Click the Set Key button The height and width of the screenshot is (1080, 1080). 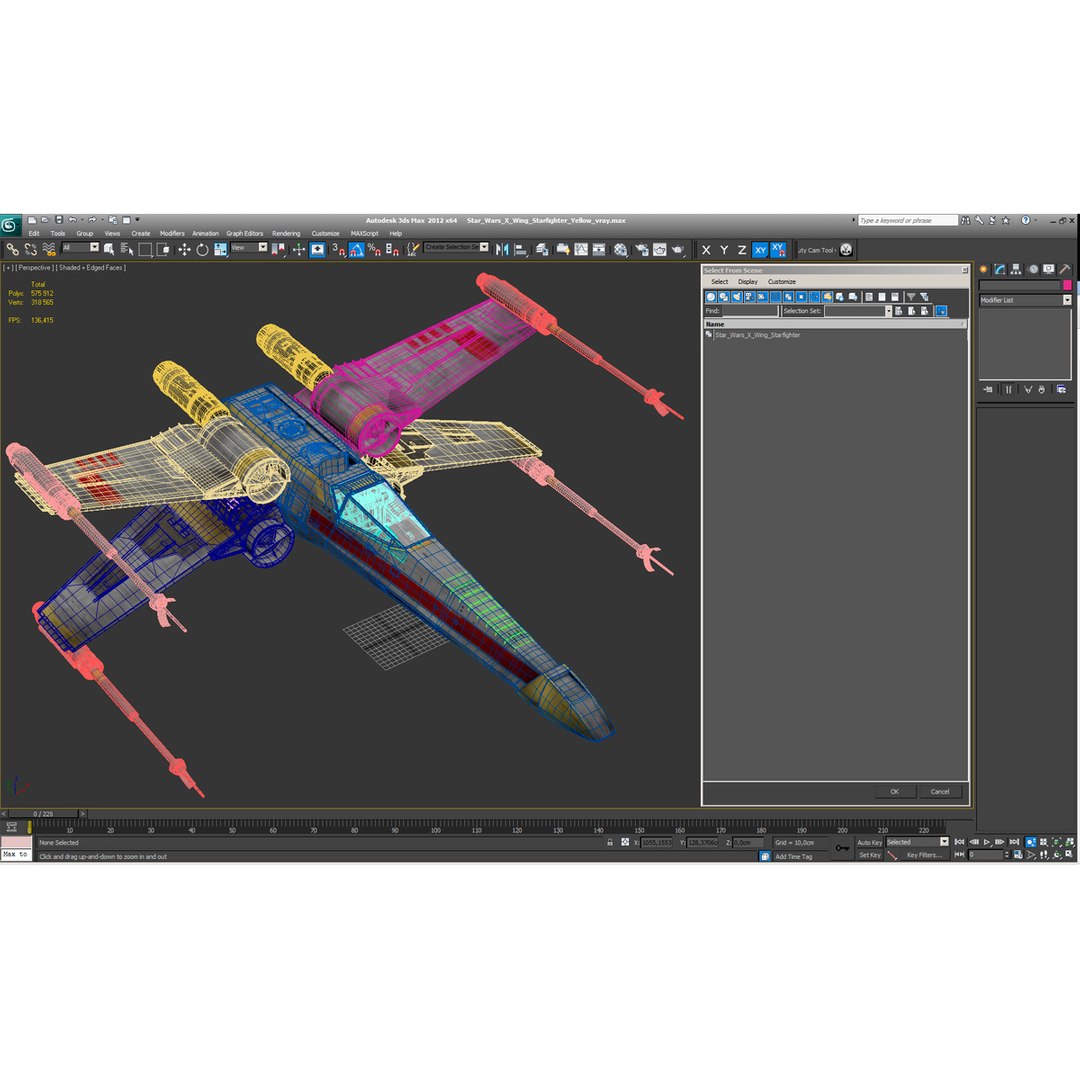pos(869,855)
